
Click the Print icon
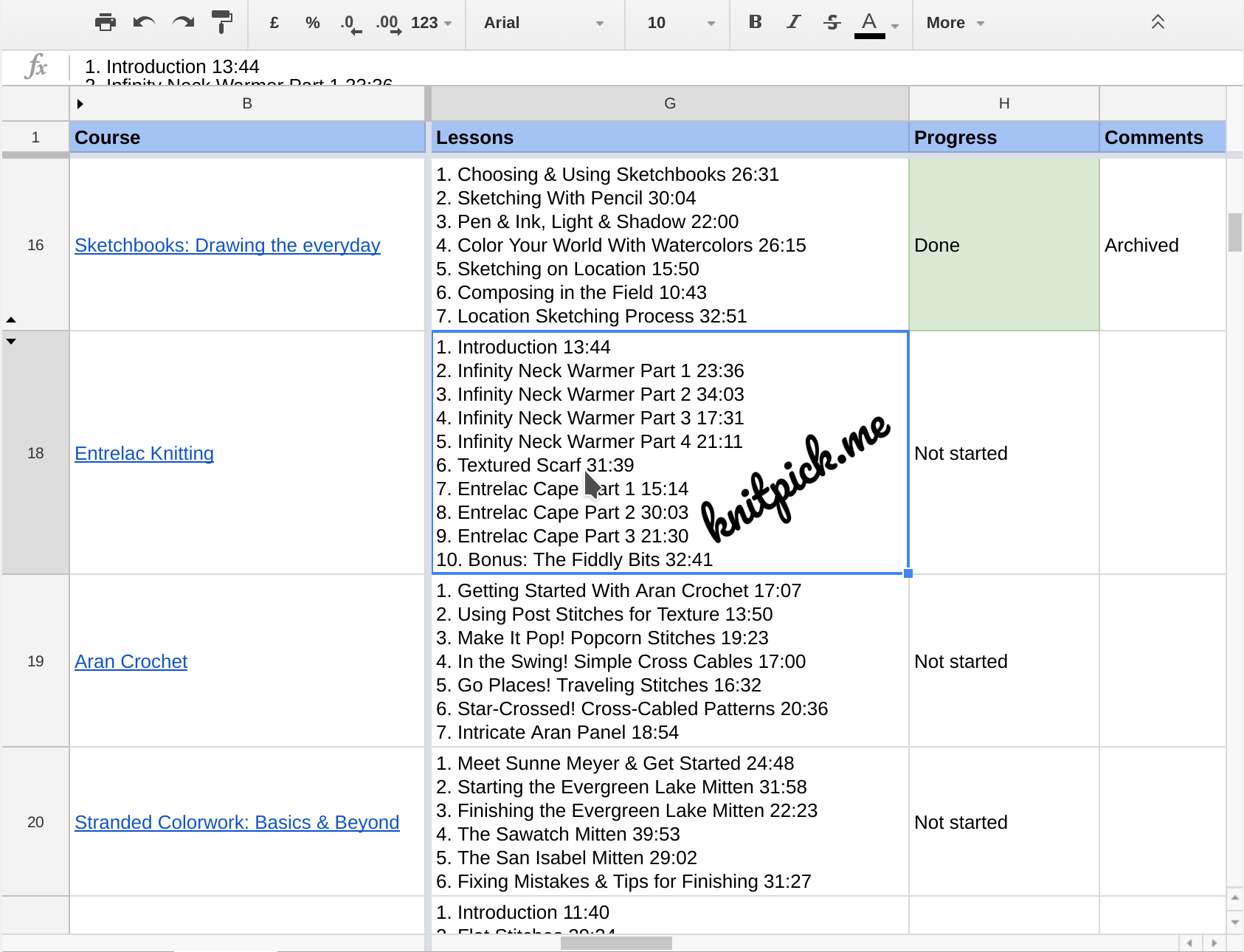click(106, 23)
